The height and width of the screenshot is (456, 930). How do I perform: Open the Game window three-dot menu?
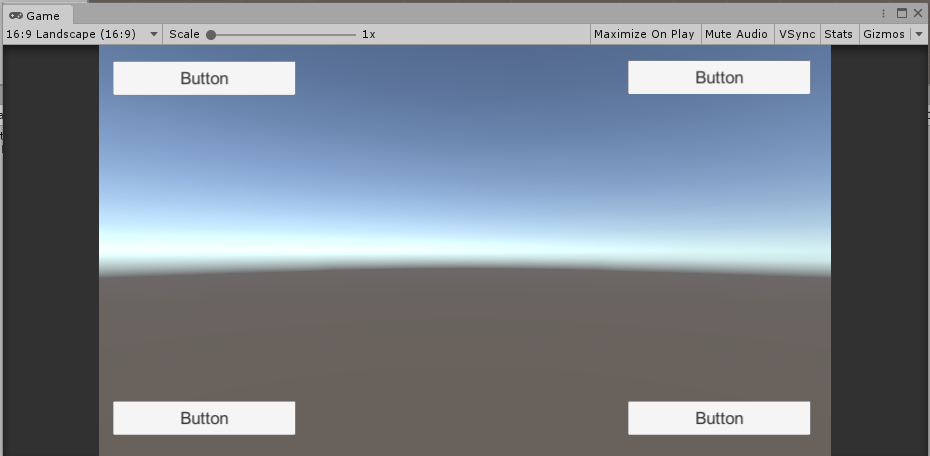884,14
